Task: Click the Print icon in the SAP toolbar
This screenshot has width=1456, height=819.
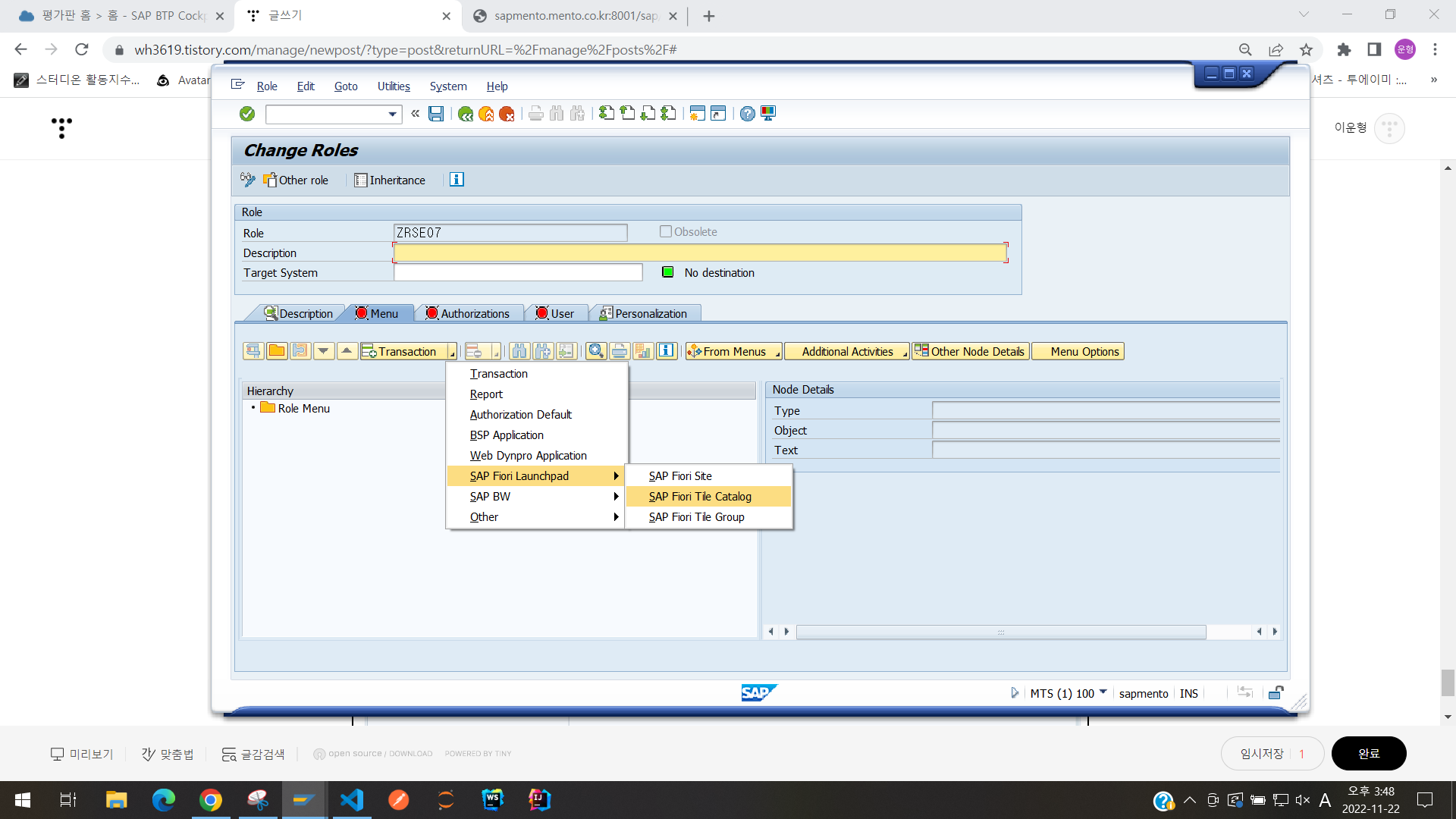Action: click(536, 114)
